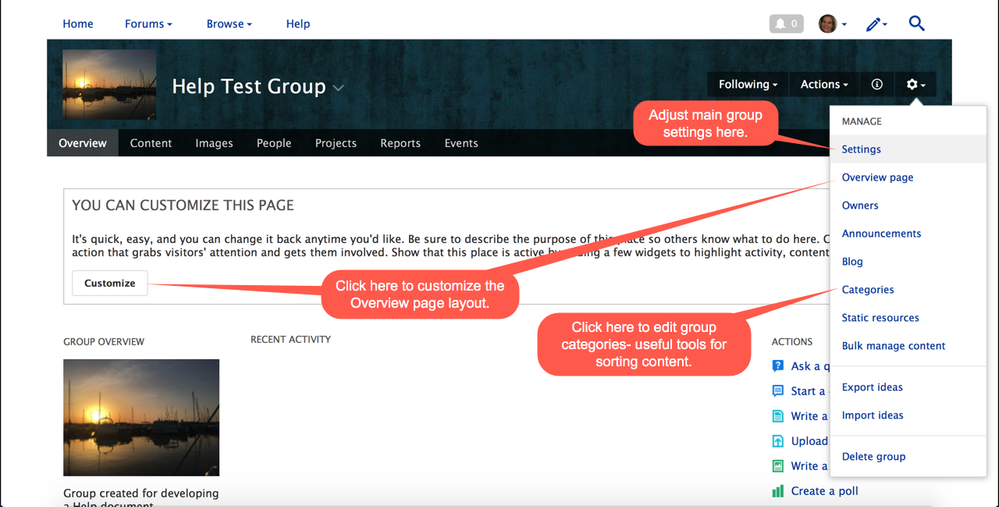Open the Browse dropdown menu
This screenshot has height=507, width=999.
[229, 24]
